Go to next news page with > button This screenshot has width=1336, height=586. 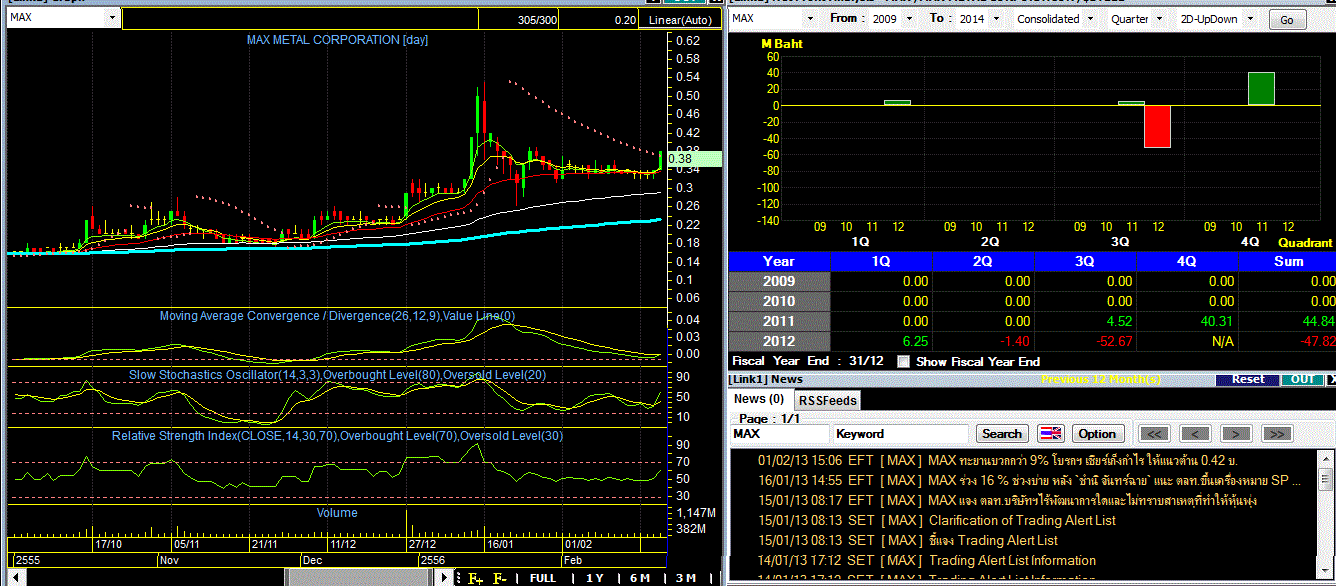pos(1237,434)
